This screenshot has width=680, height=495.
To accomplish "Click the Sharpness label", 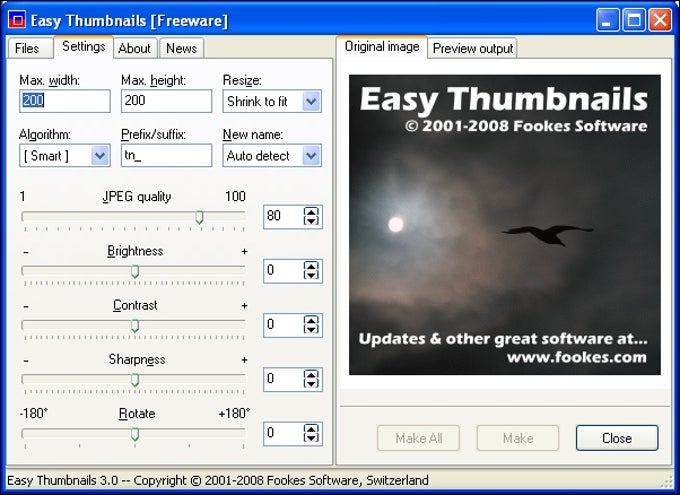I will (137, 359).
